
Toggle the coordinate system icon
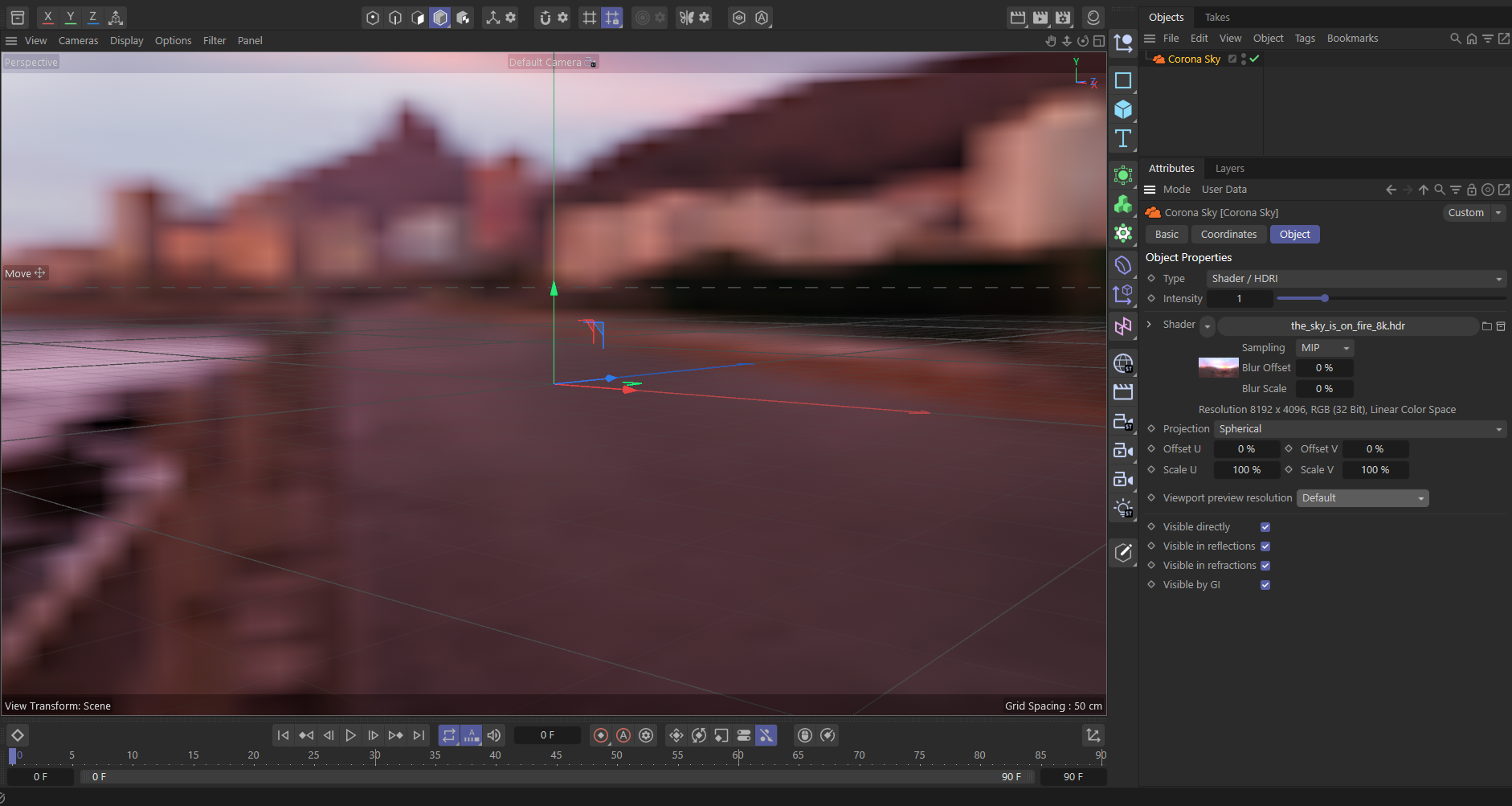tap(116, 17)
